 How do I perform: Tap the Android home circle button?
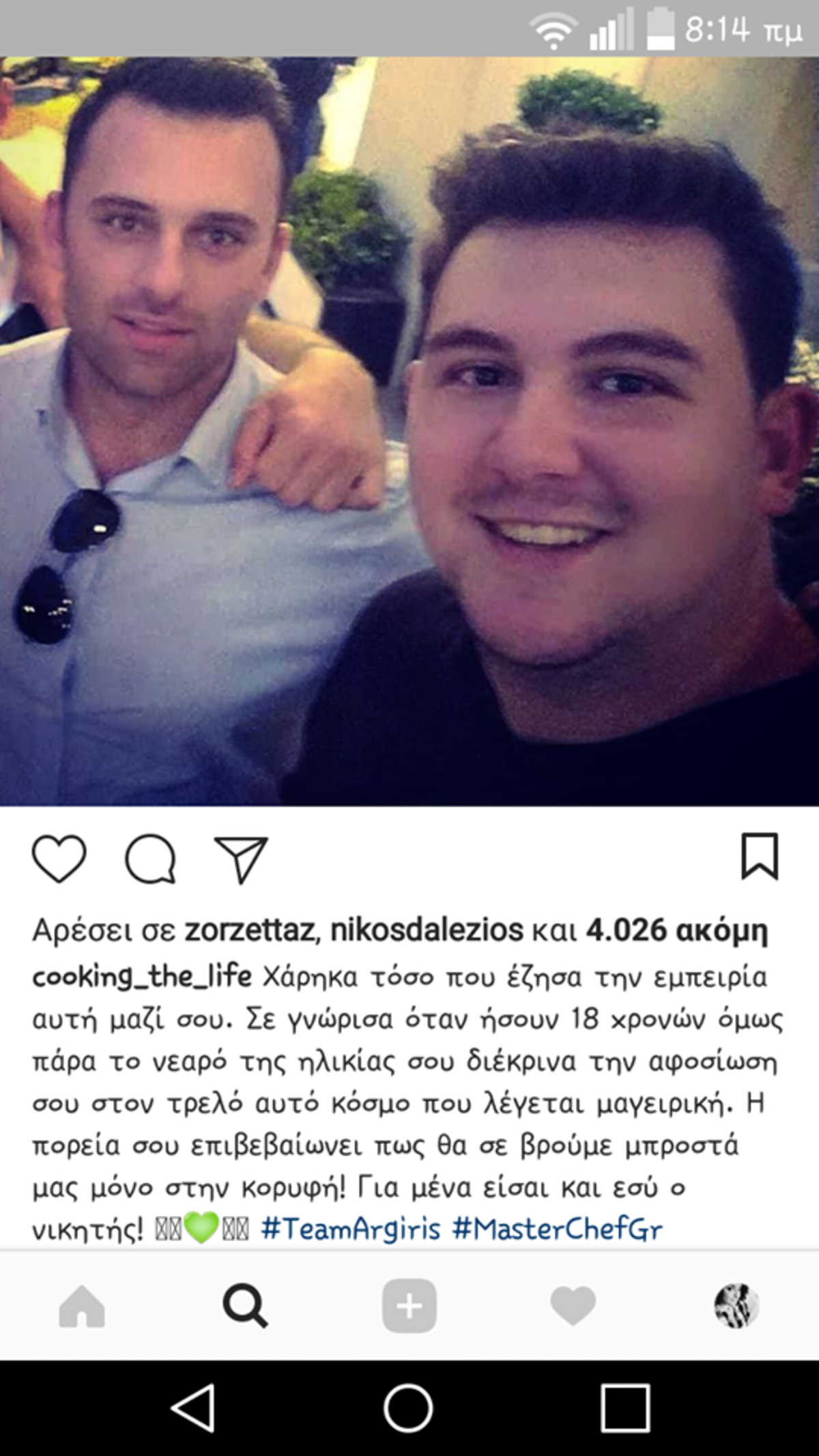coord(408,1408)
